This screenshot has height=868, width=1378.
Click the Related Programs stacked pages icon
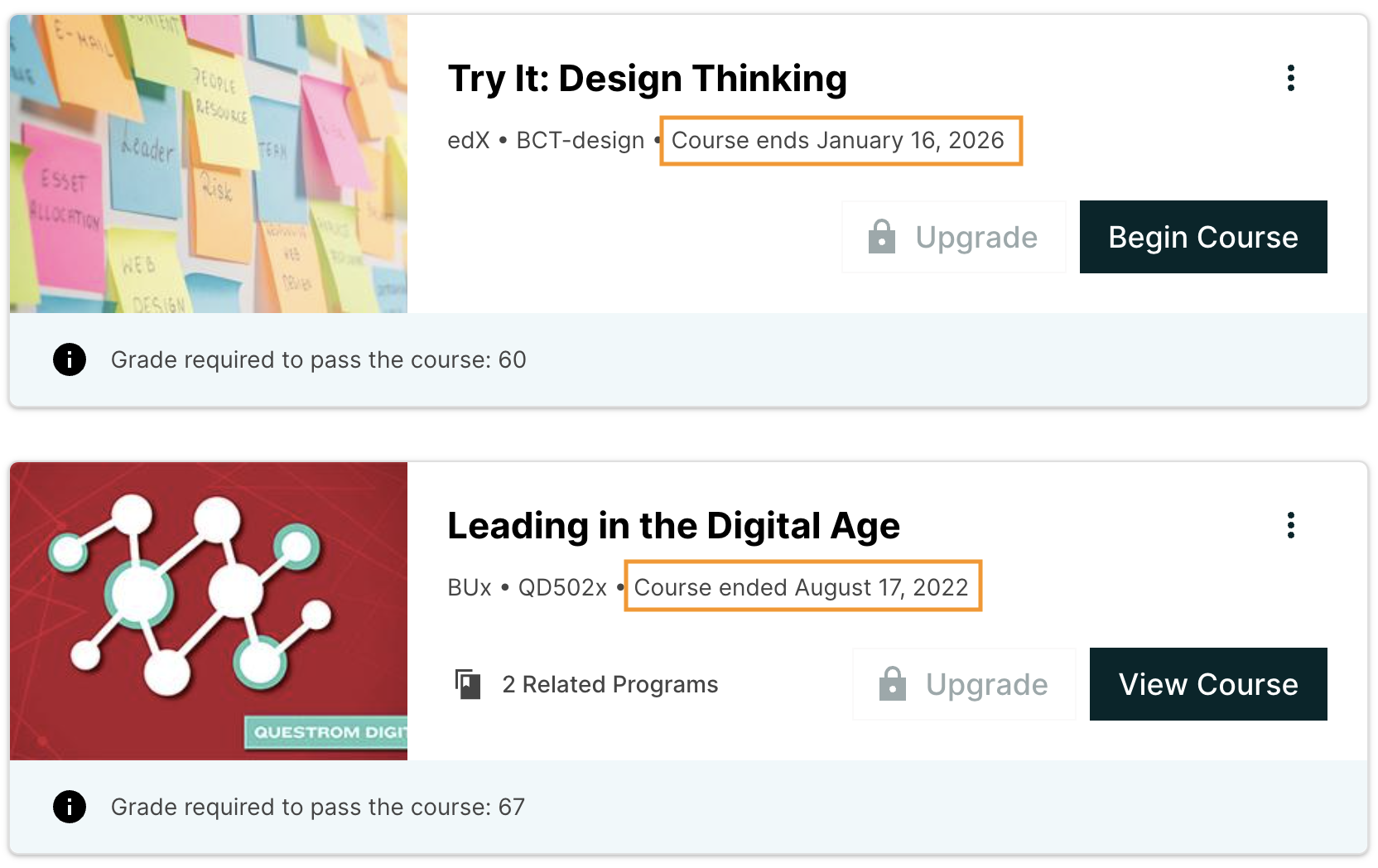coord(468,684)
